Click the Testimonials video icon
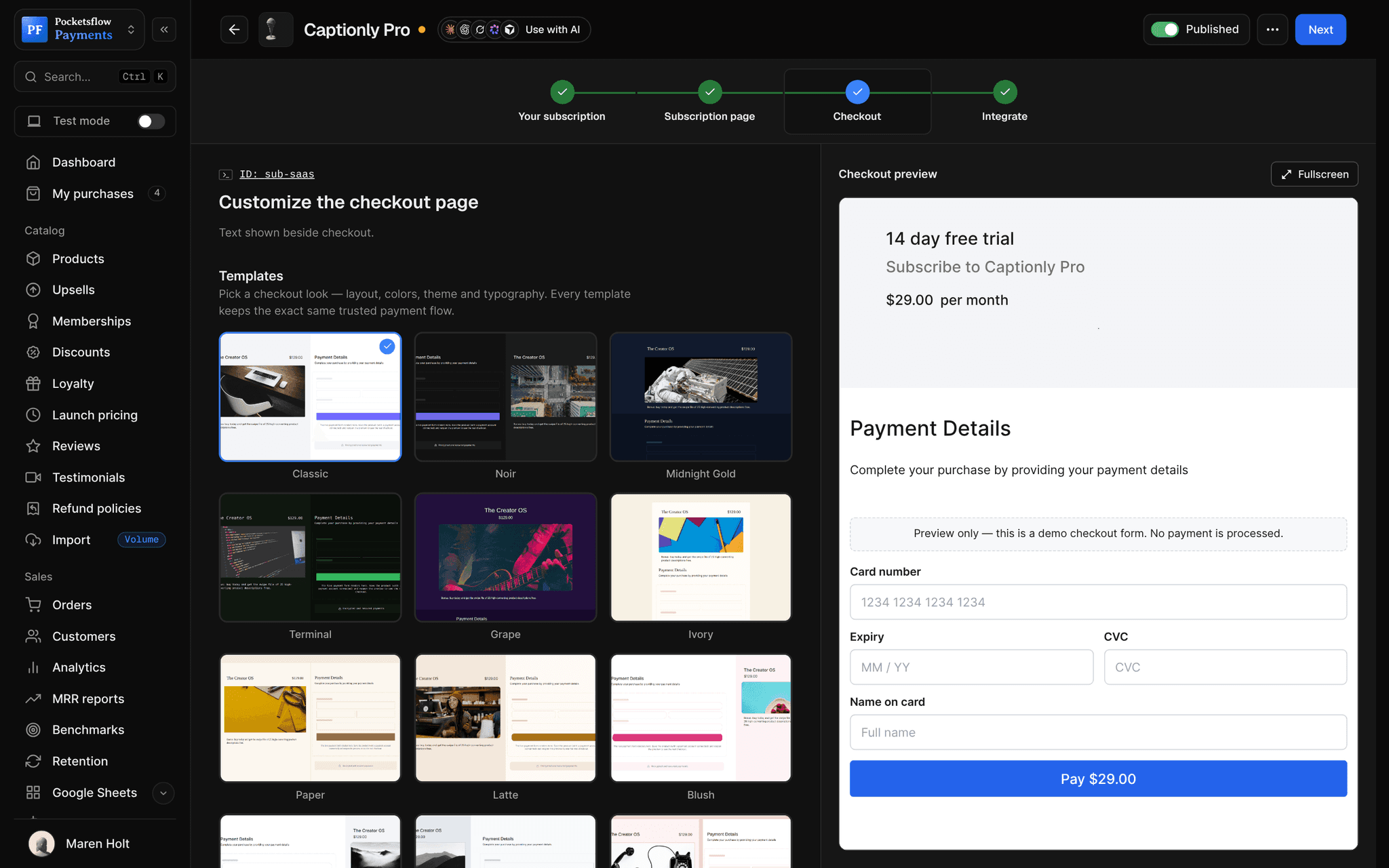The height and width of the screenshot is (868, 1389). [33, 477]
